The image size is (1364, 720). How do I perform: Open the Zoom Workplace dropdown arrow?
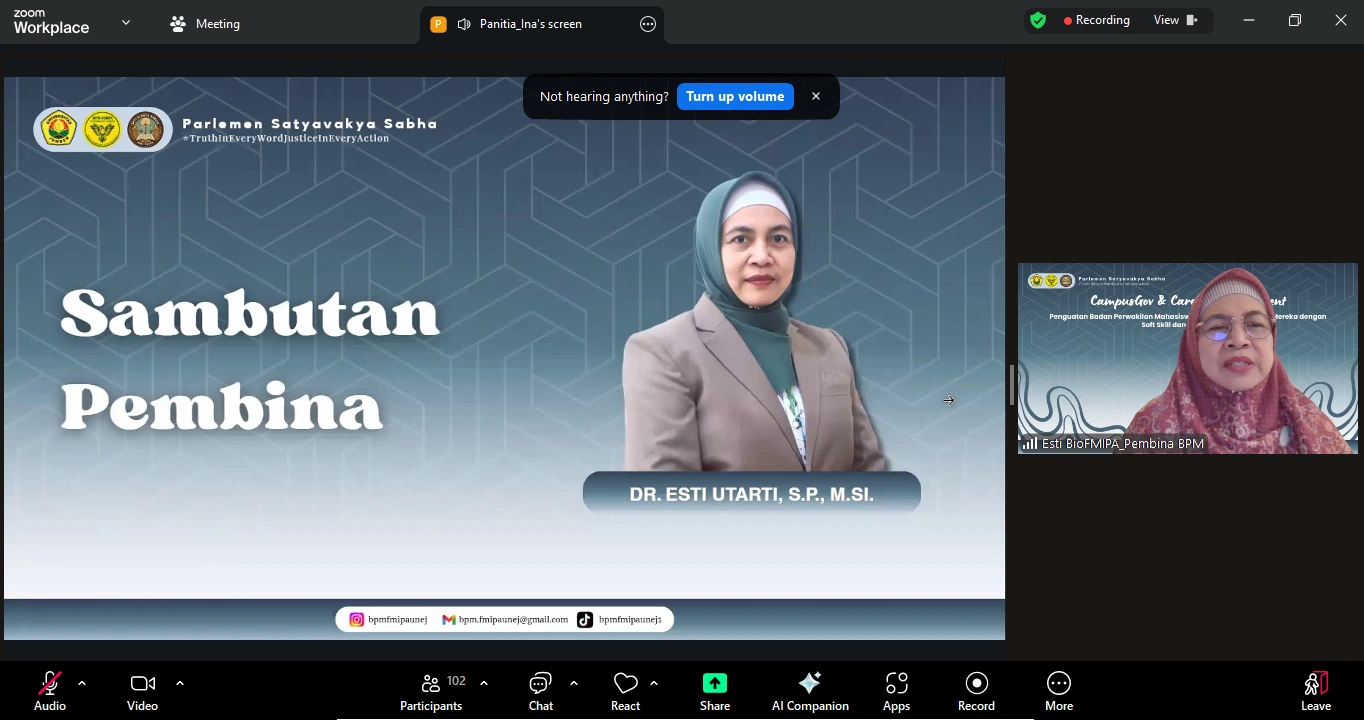[x=126, y=22]
